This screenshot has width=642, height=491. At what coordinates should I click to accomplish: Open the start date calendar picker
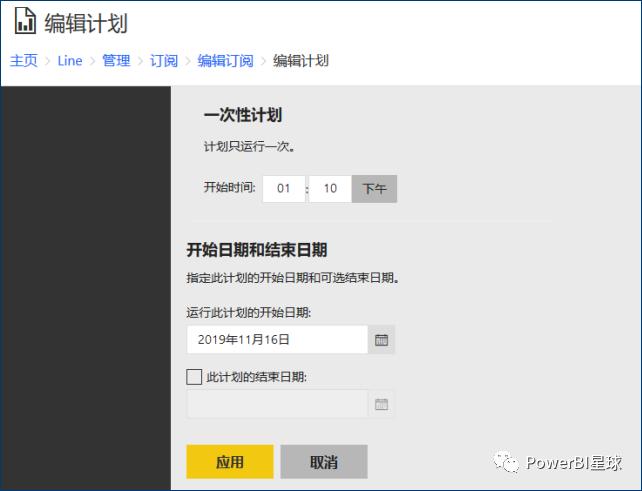click(x=381, y=339)
